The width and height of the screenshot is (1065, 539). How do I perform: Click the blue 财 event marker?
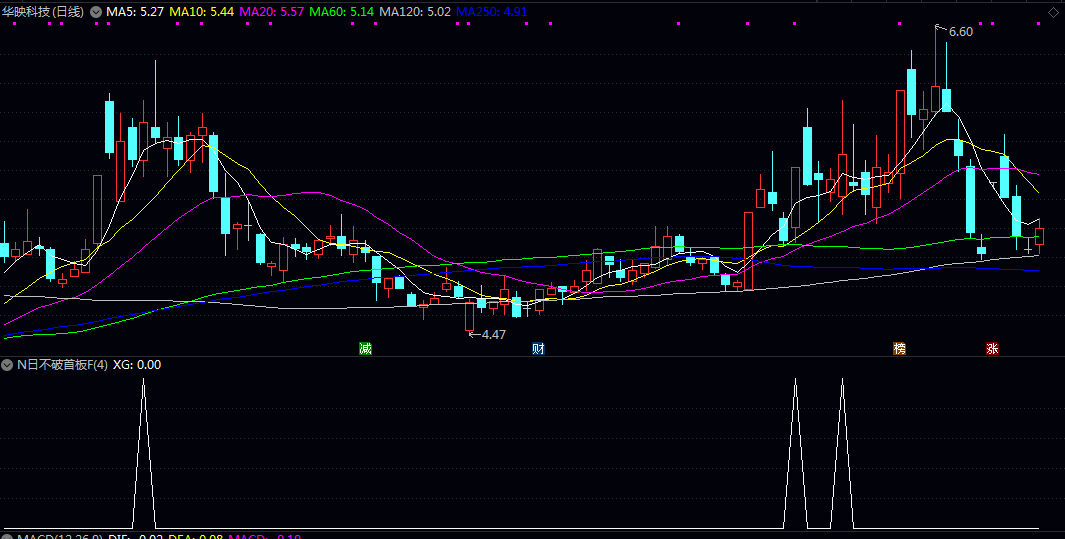[538, 349]
